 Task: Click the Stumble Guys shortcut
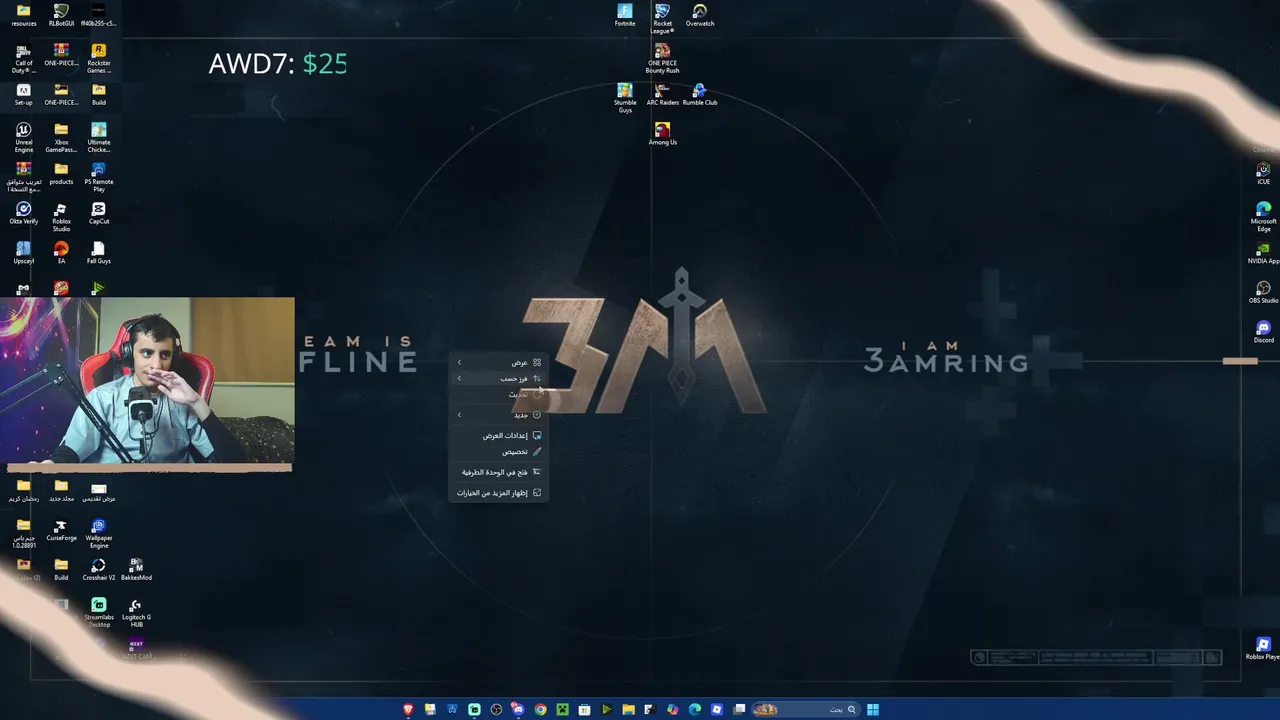click(625, 98)
